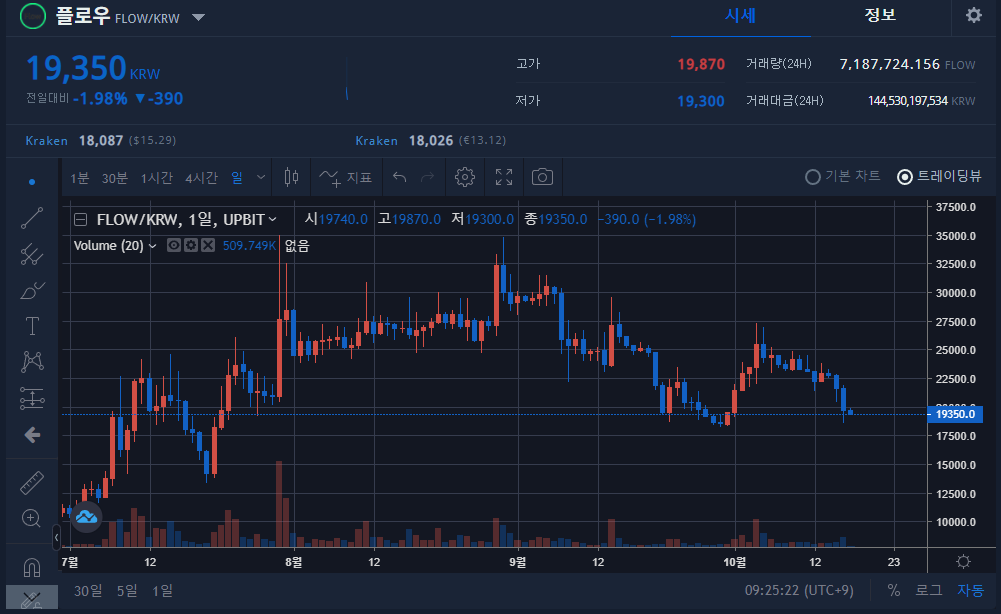Image resolution: width=1001 pixels, height=614 pixels.
Task: Select the 일 daily interval
Action: (x=237, y=177)
